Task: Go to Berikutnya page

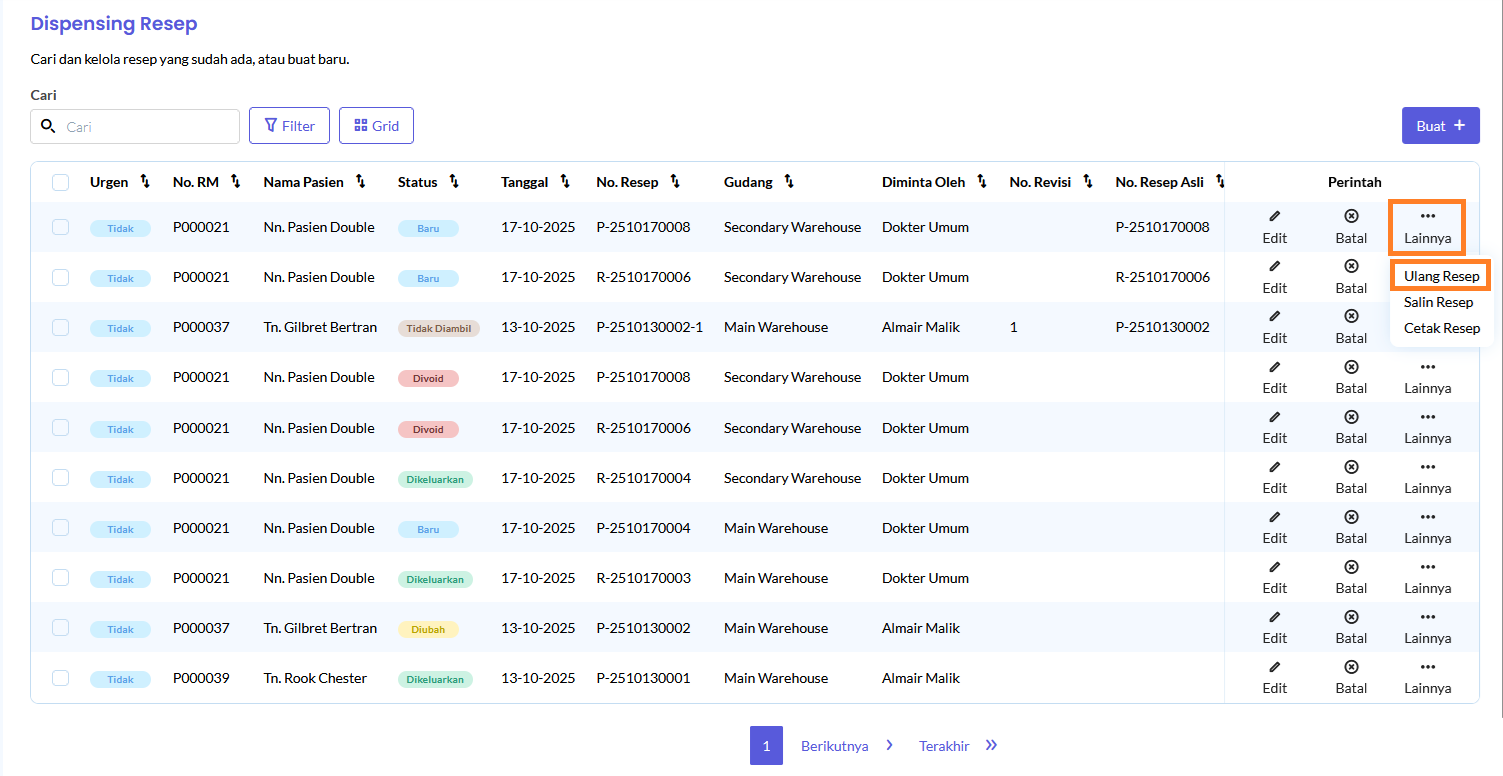Action: click(x=847, y=746)
